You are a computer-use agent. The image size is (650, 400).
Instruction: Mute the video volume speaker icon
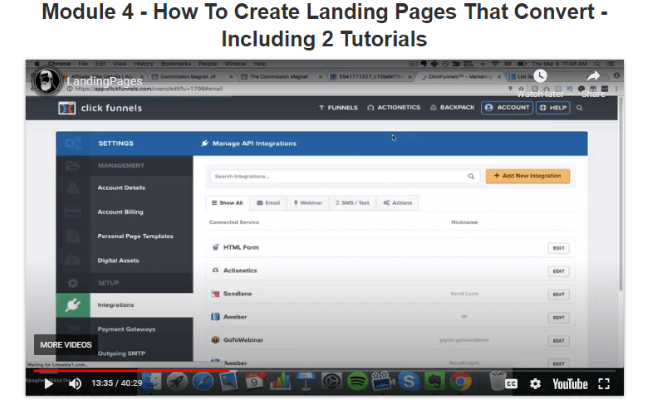point(75,383)
